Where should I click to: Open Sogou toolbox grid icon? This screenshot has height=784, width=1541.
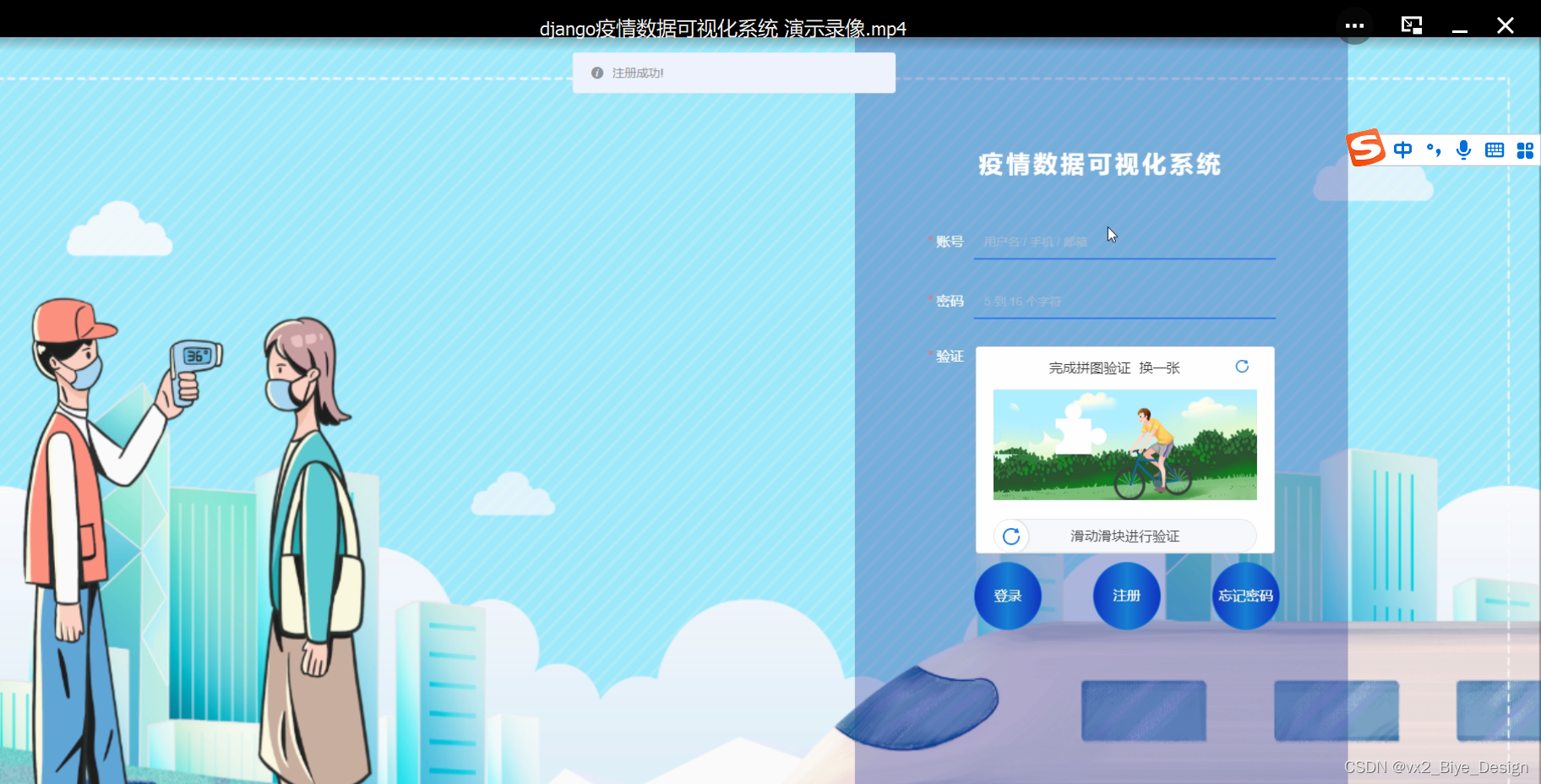tap(1525, 150)
